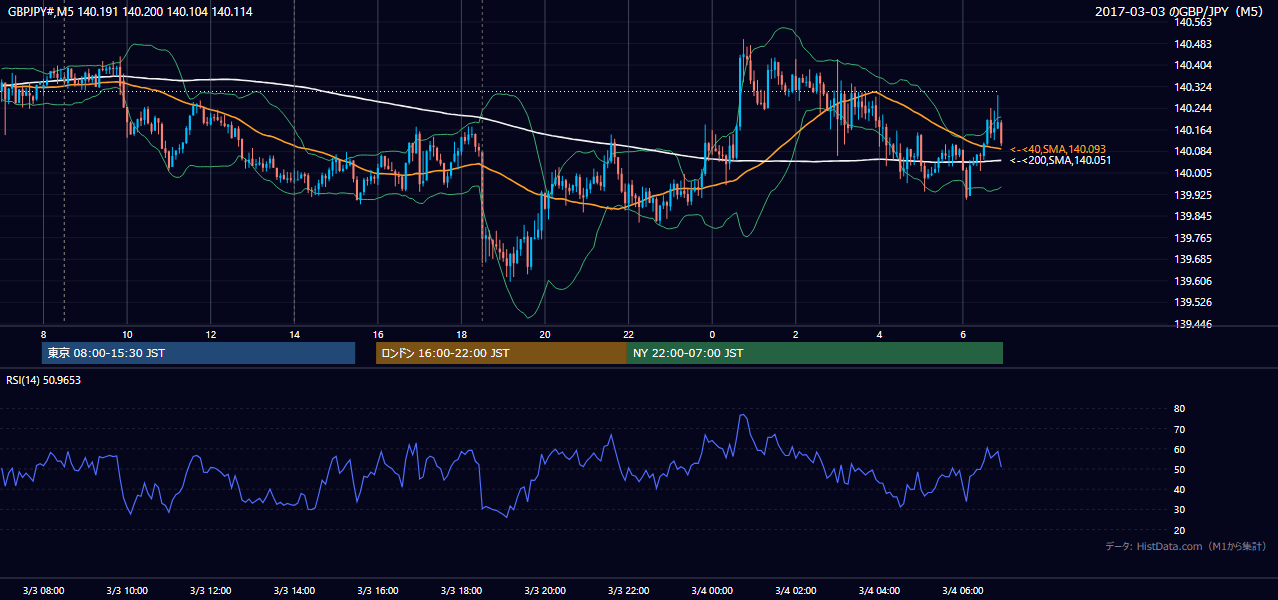Viewport: 1278px width, 600px height.
Task: Select the NY 22:00-07:00 JST session bar
Action: [815, 353]
